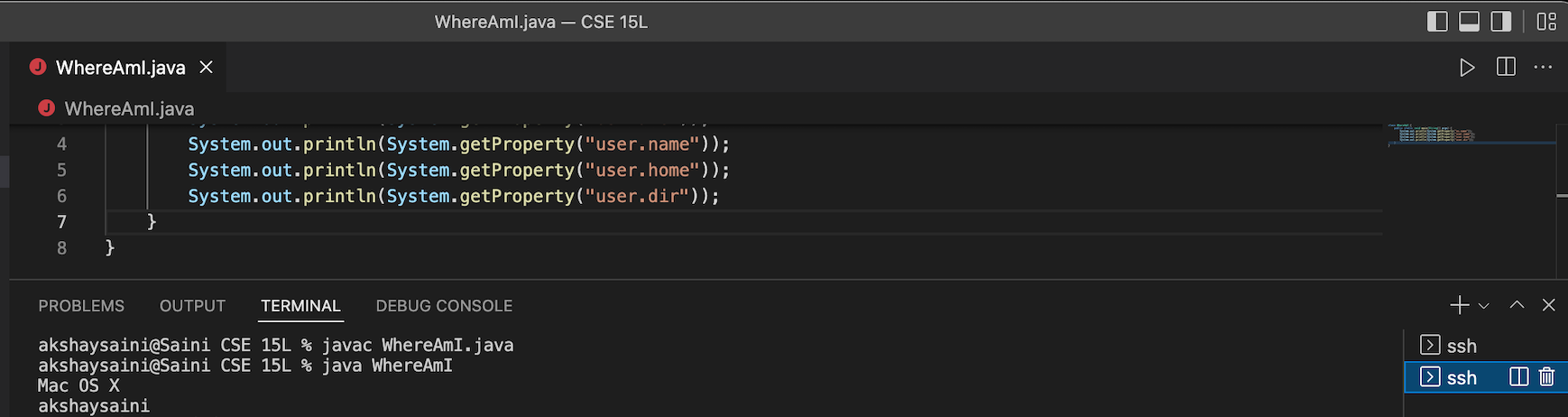The height and width of the screenshot is (417, 1568).
Task: Toggle the secondary side bar layout icon
Action: point(1500,22)
